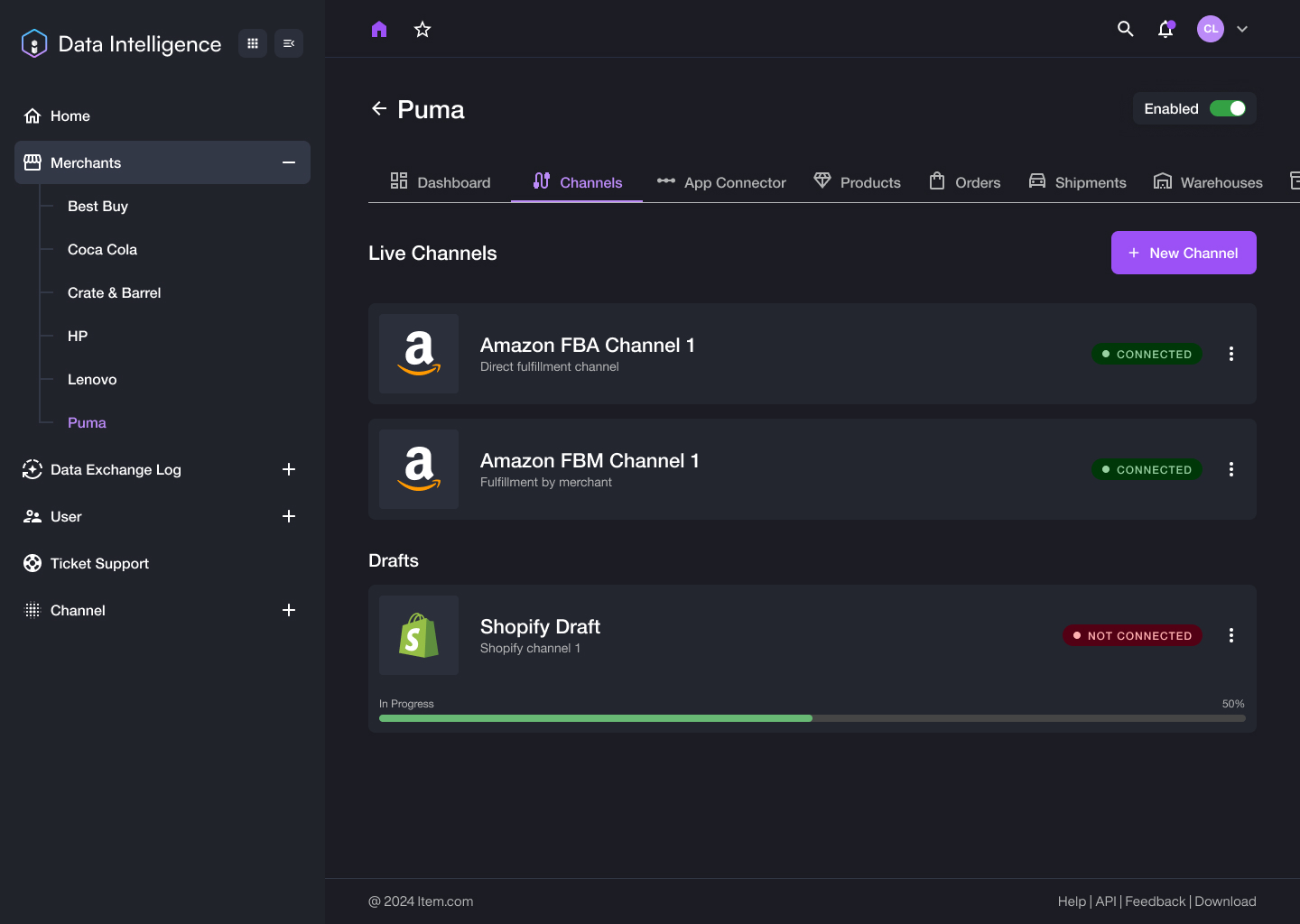Click the Home sidebar house icon
This screenshot has height=924, width=1300.
pyautogui.click(x=32, y=115)
